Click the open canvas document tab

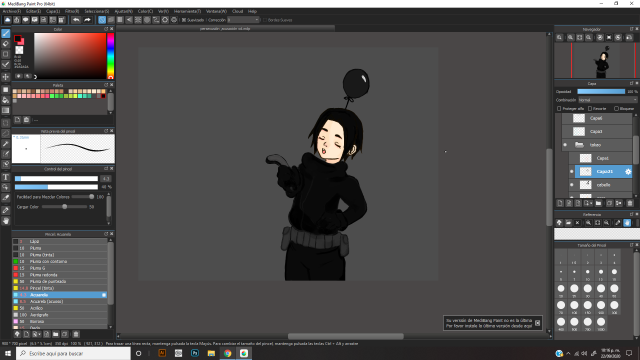coord(225,29)
